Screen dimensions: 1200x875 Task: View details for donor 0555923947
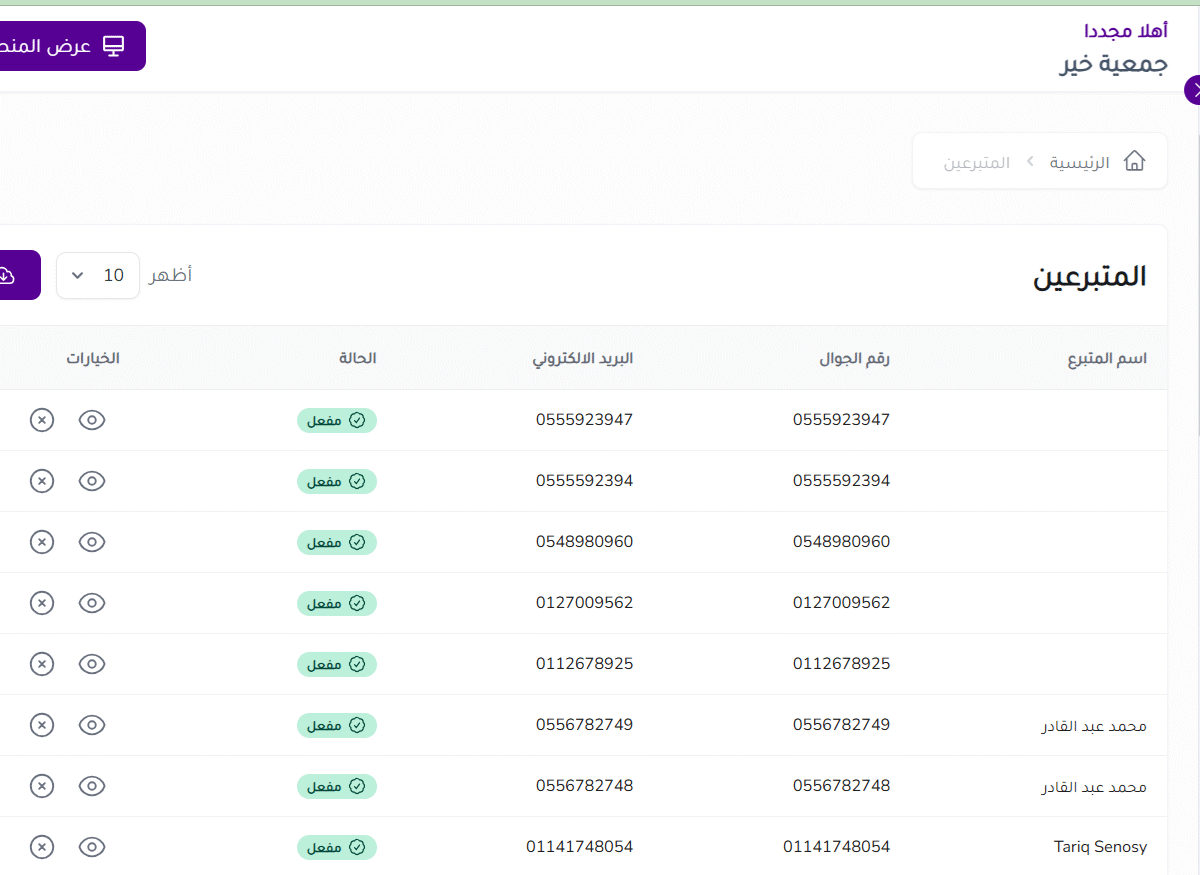[x=92, y=420]
